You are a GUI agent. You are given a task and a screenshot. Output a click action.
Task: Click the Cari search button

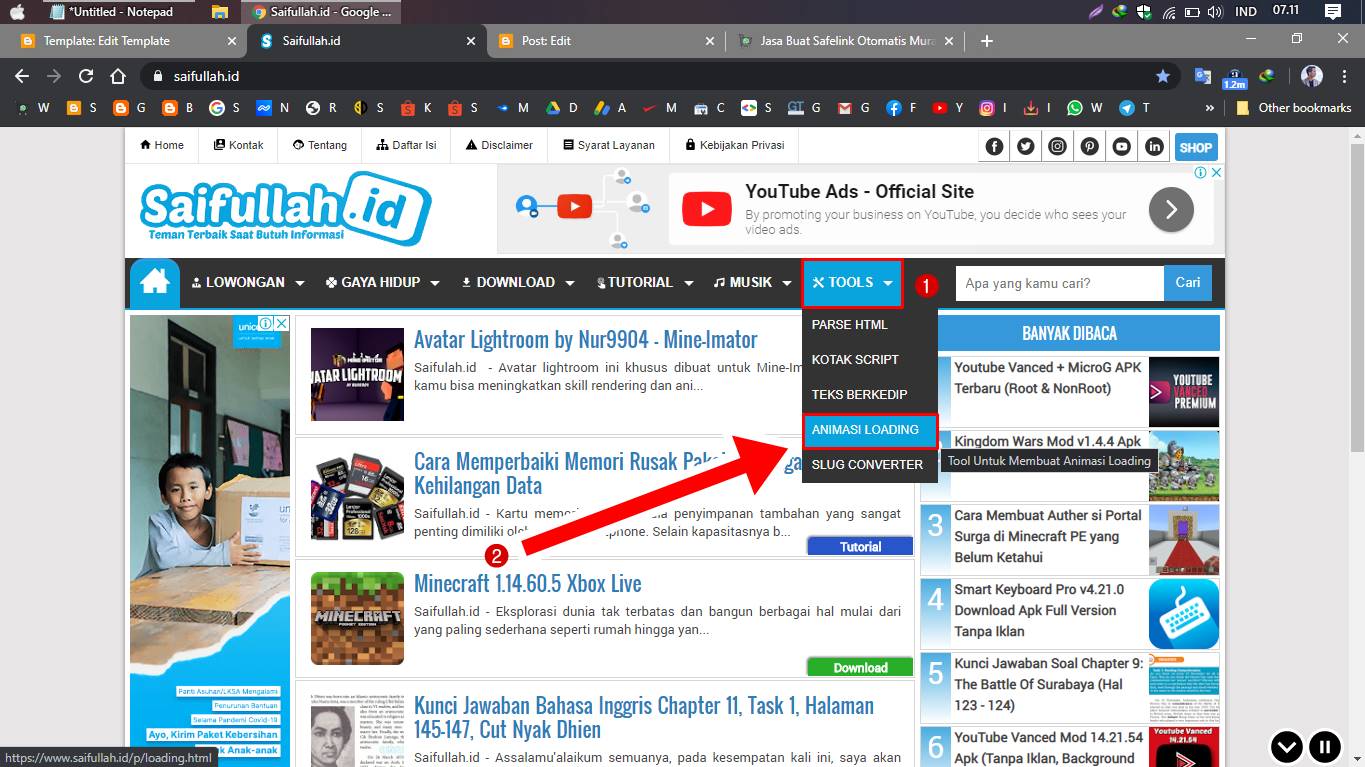click(1188, 283)
